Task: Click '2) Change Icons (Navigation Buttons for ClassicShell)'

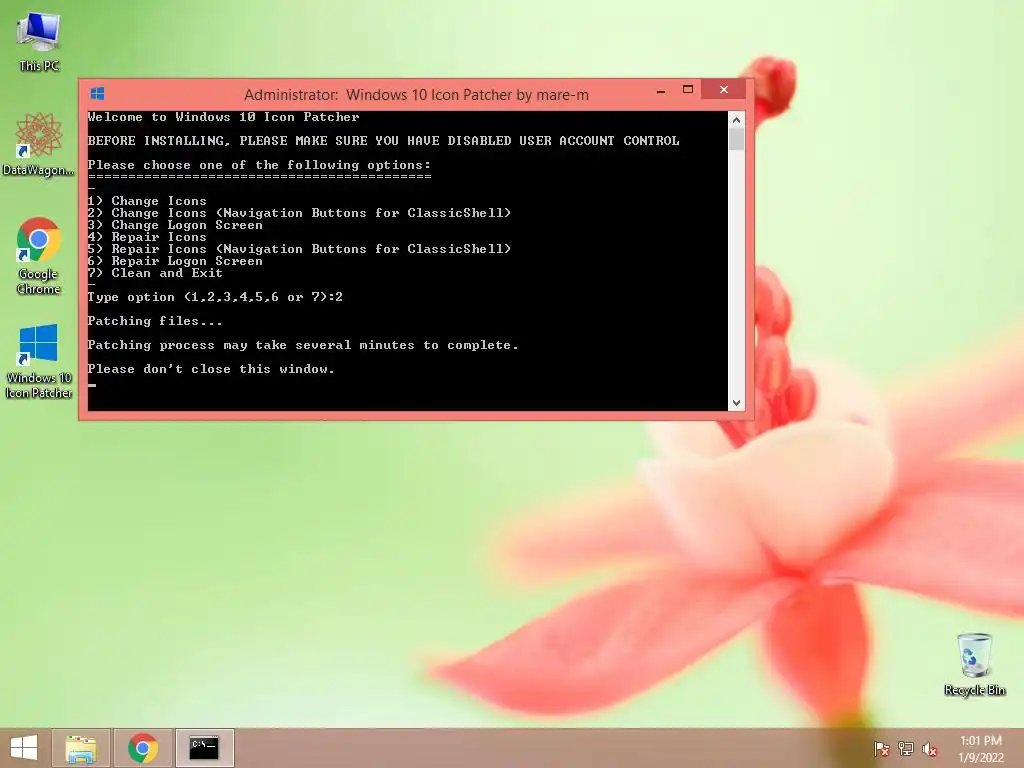Action: click(x=299, y=213)
